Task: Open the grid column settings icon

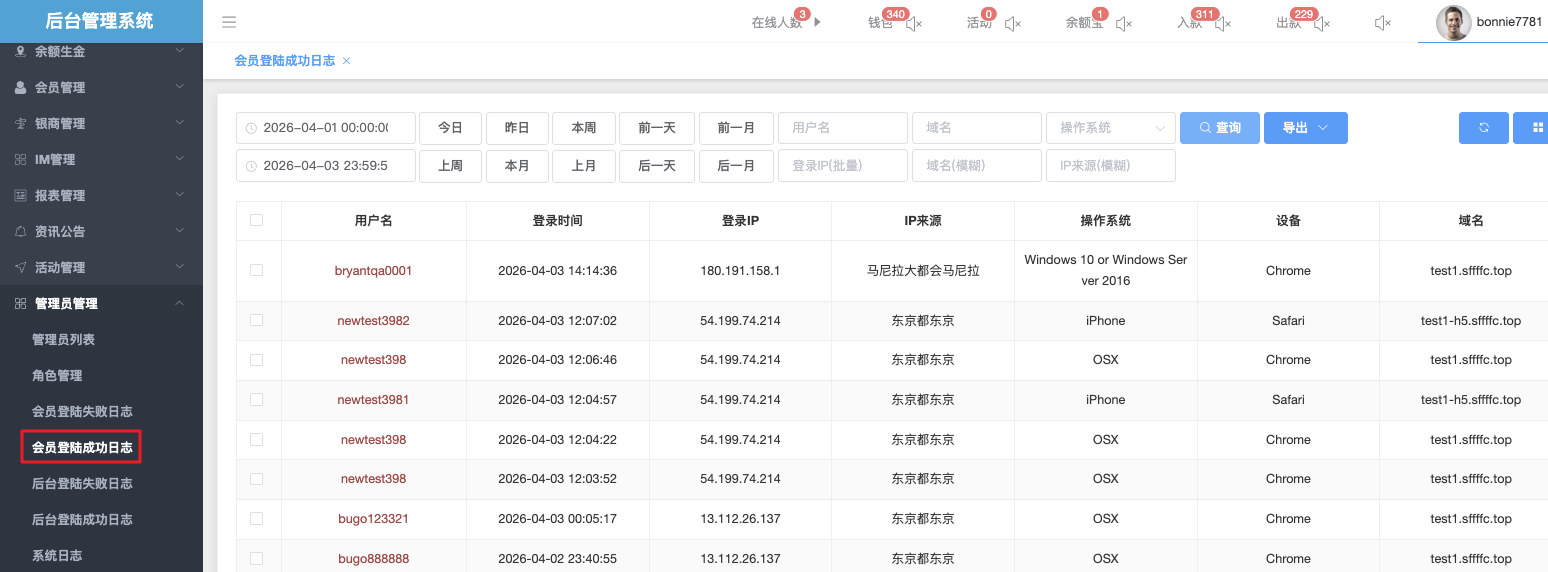Action: [x=1531, y=128]
